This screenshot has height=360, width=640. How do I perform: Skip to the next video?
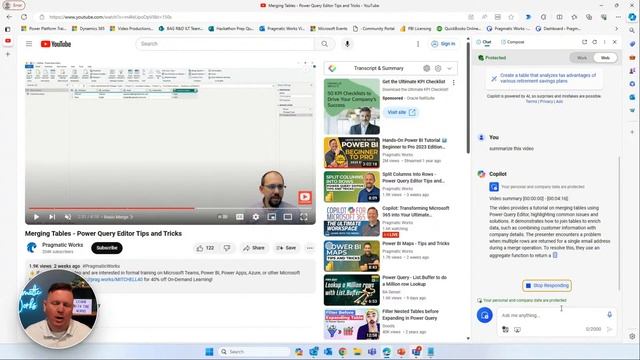(52, 217)
